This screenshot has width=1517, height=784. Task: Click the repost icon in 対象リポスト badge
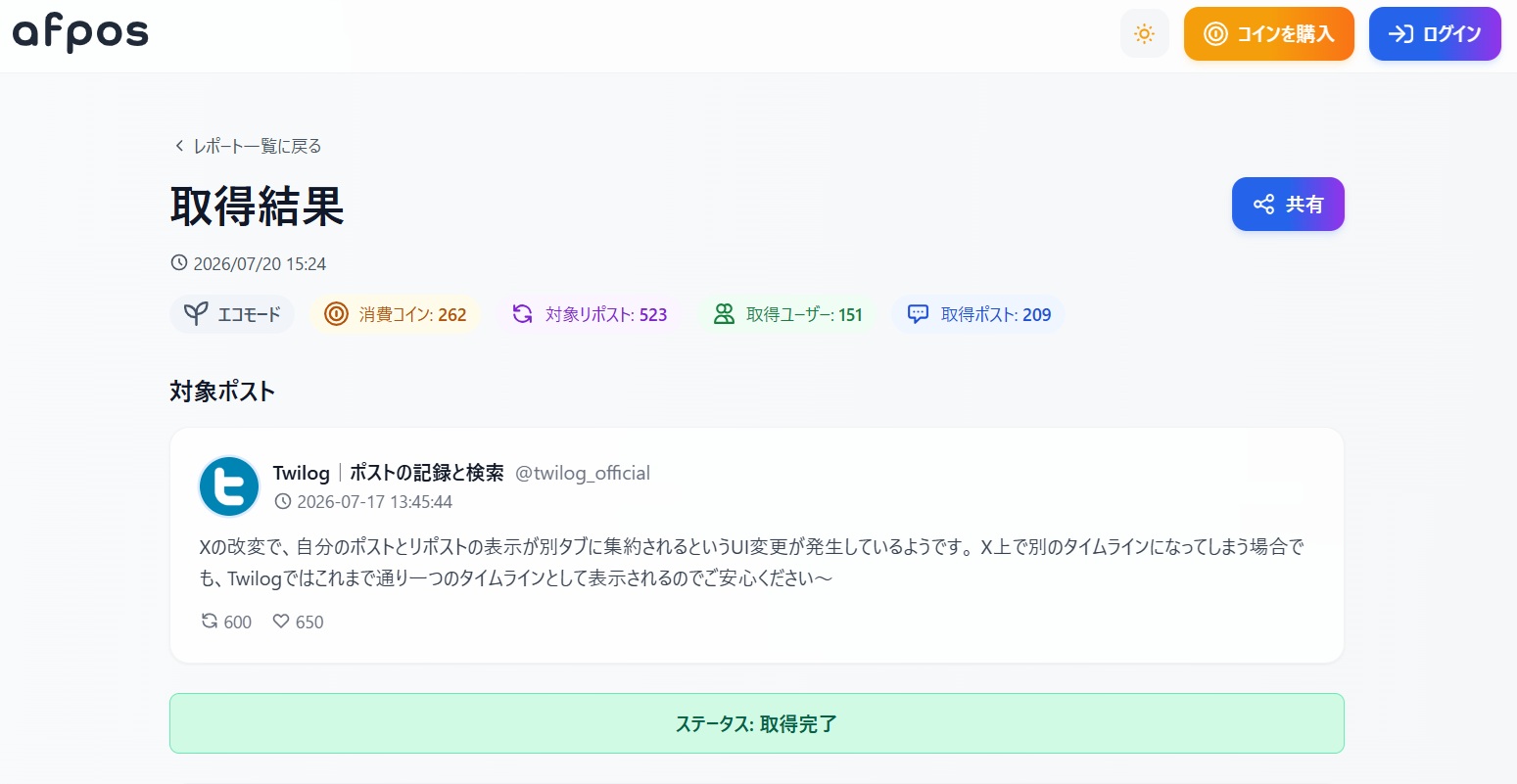tap(523, 314)
